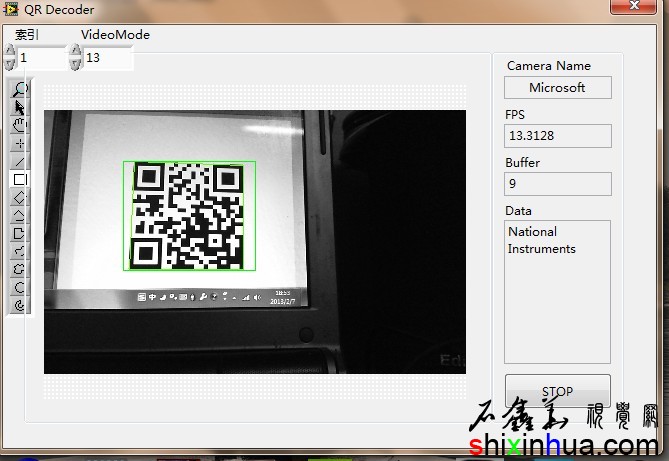Click the FPS label
Viewport: 669px width, 461px height.
click(x=515, y=114)
